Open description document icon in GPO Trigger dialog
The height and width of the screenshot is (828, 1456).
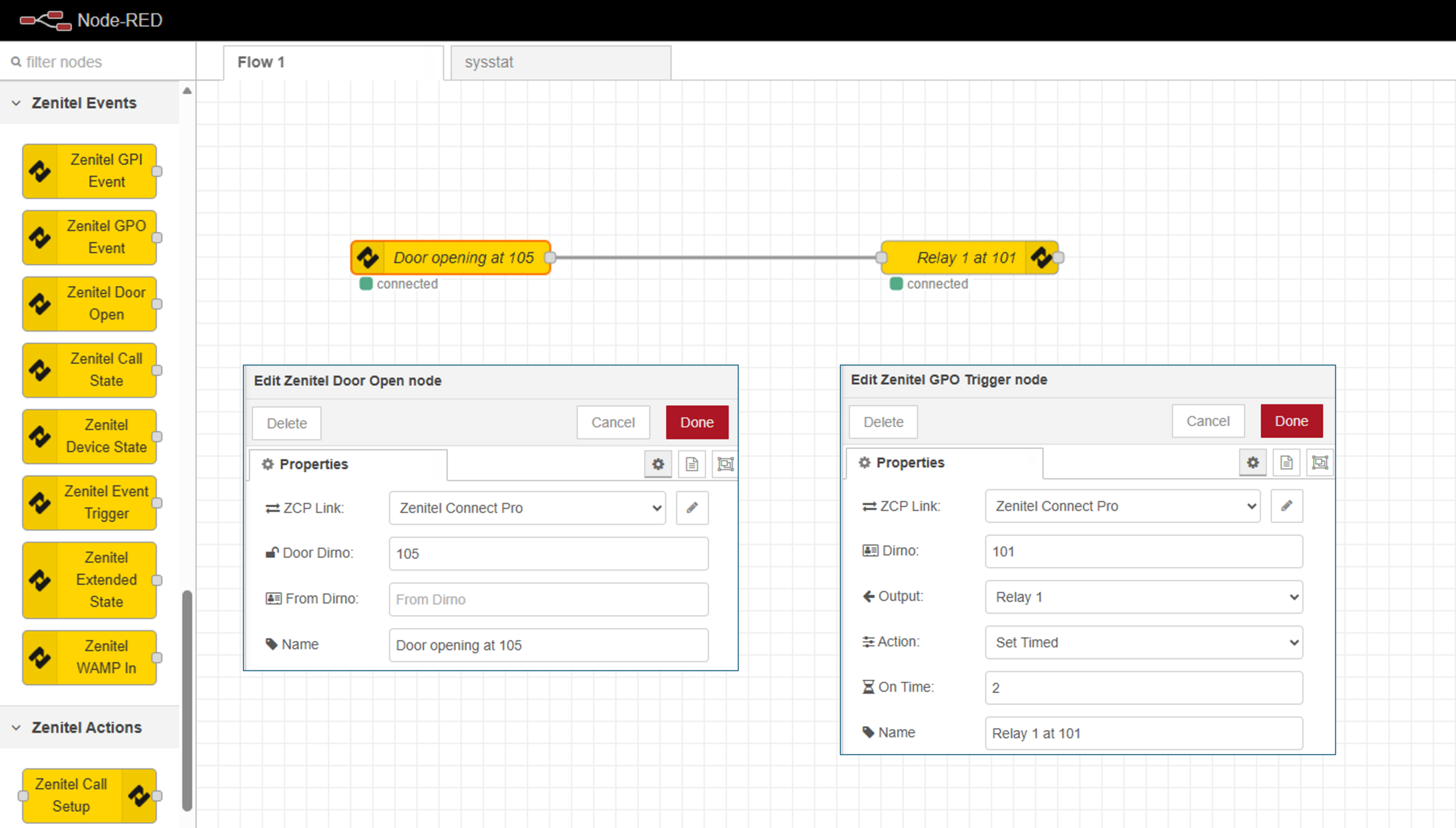coord(1286,463)
